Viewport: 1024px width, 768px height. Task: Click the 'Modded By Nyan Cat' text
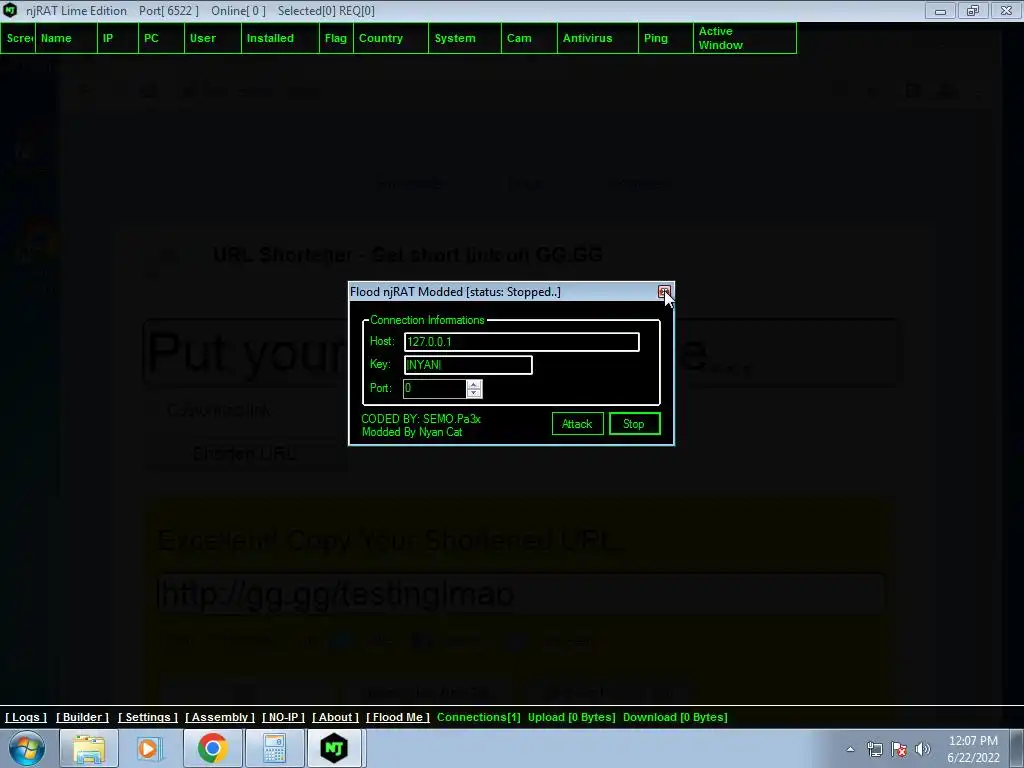(x=412, y=432)
